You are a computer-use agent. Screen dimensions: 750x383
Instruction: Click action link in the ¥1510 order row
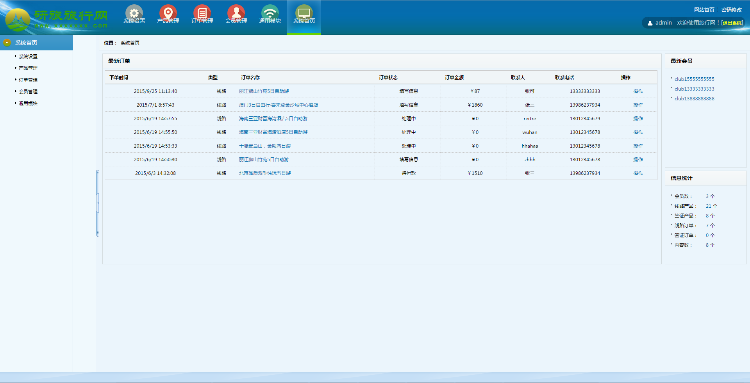pyautogui.click(x=638, y=173)
